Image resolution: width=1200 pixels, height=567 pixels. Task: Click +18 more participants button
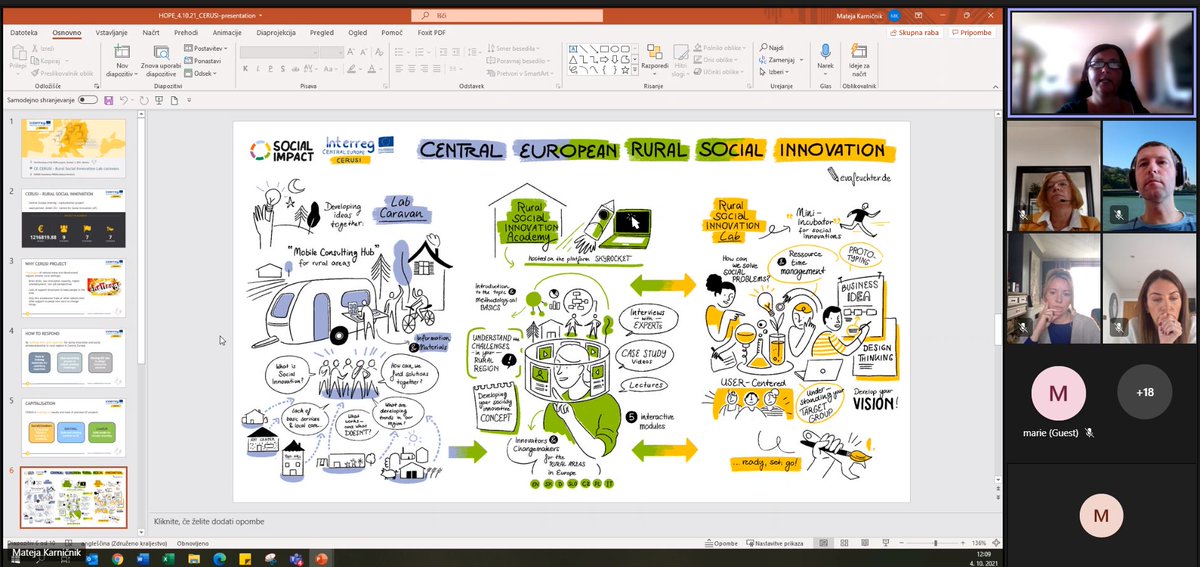(1144, 392)
